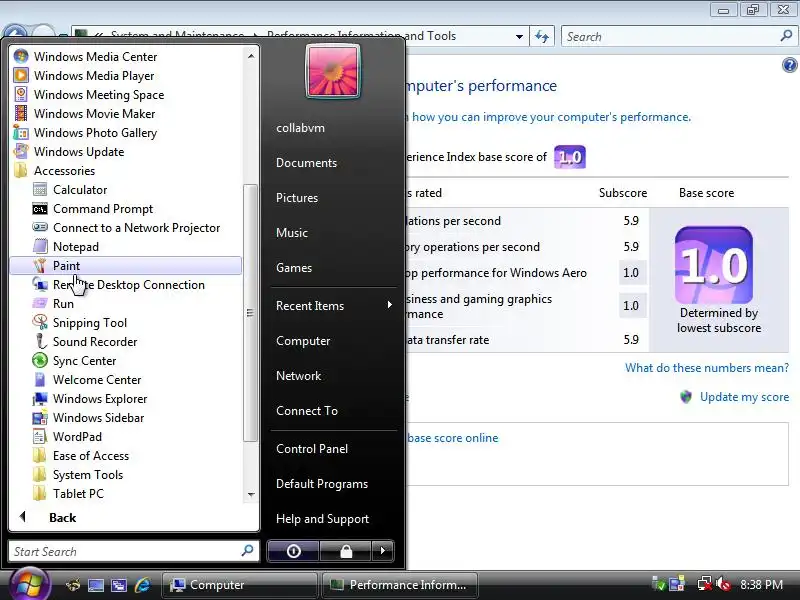Click the refresh arrows button in address bar

542,37
